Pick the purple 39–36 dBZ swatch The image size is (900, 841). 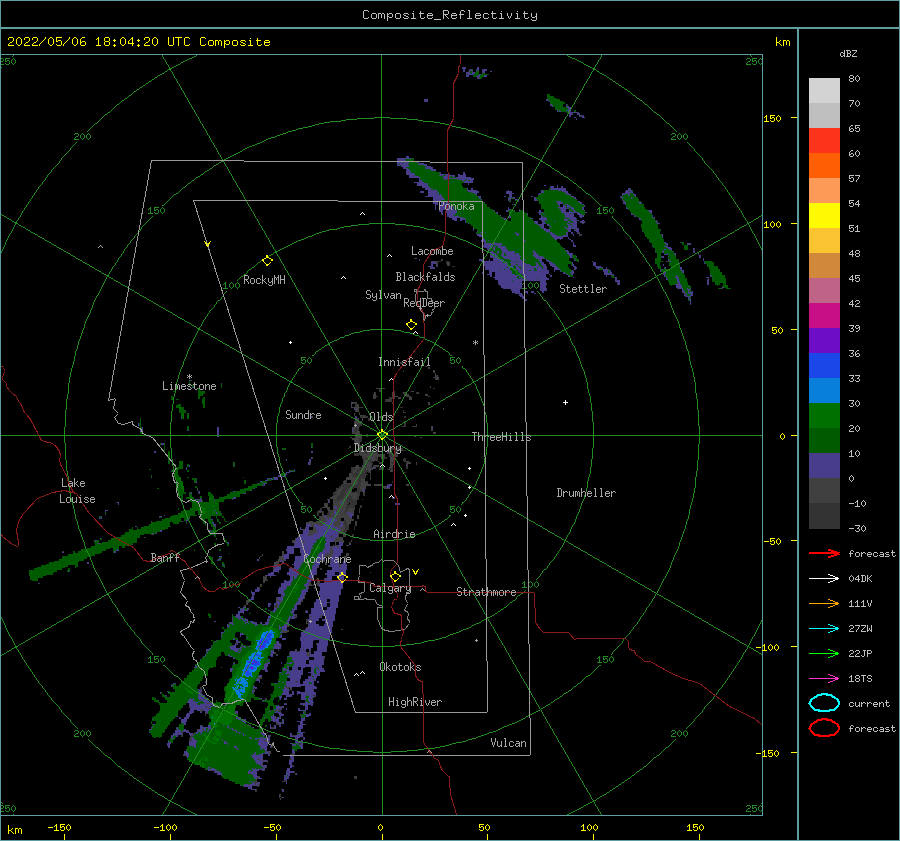pos(824,340)
